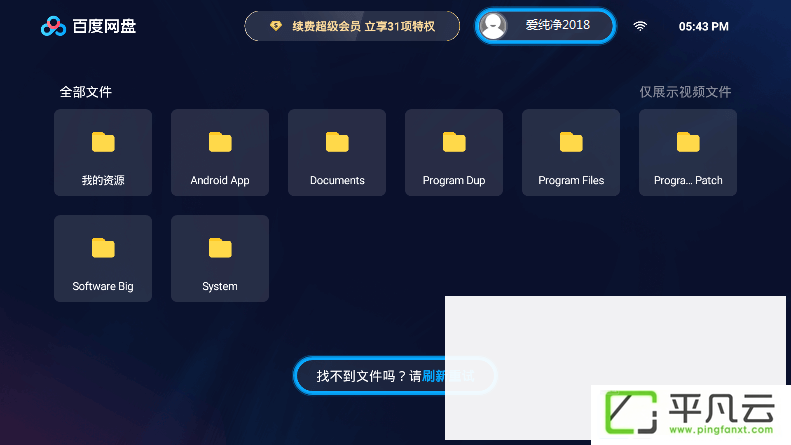Viewport: 791px width, 445px height.
Task: Open the Android App folder
Action: pos(220,152)
